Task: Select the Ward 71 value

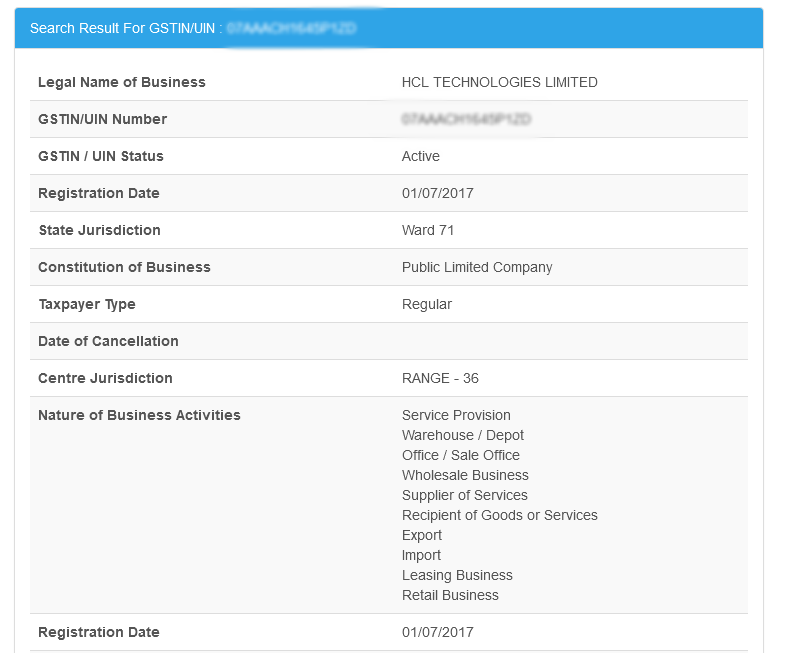Action: (427, 230)
